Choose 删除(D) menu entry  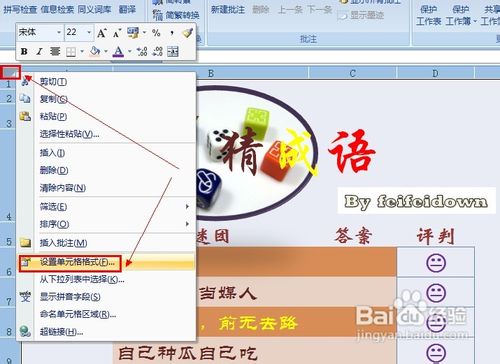coord(106,170)
